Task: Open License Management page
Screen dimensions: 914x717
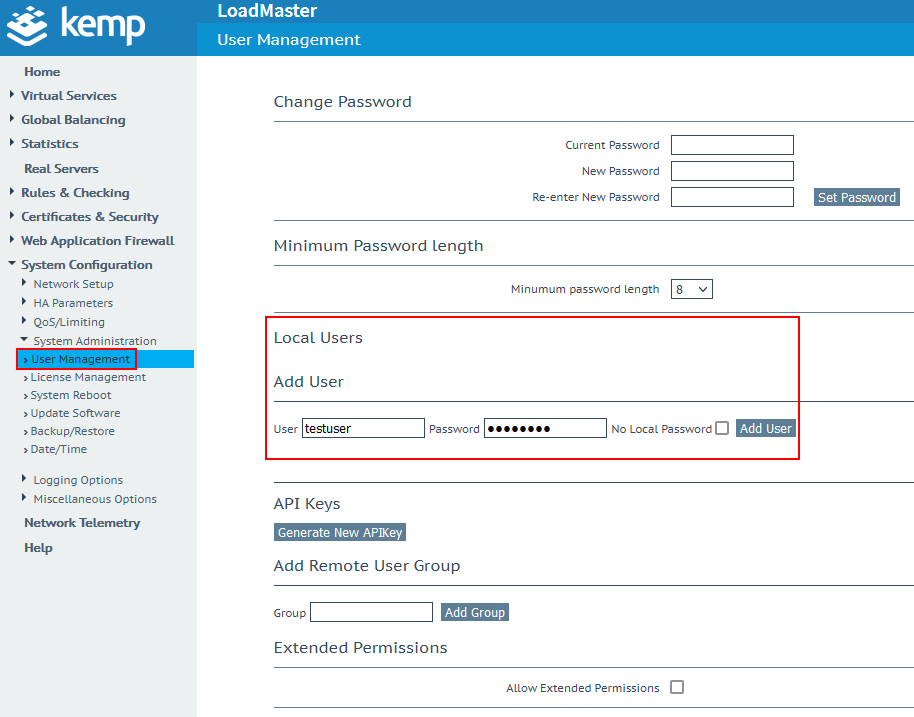Action: [88, 377]
